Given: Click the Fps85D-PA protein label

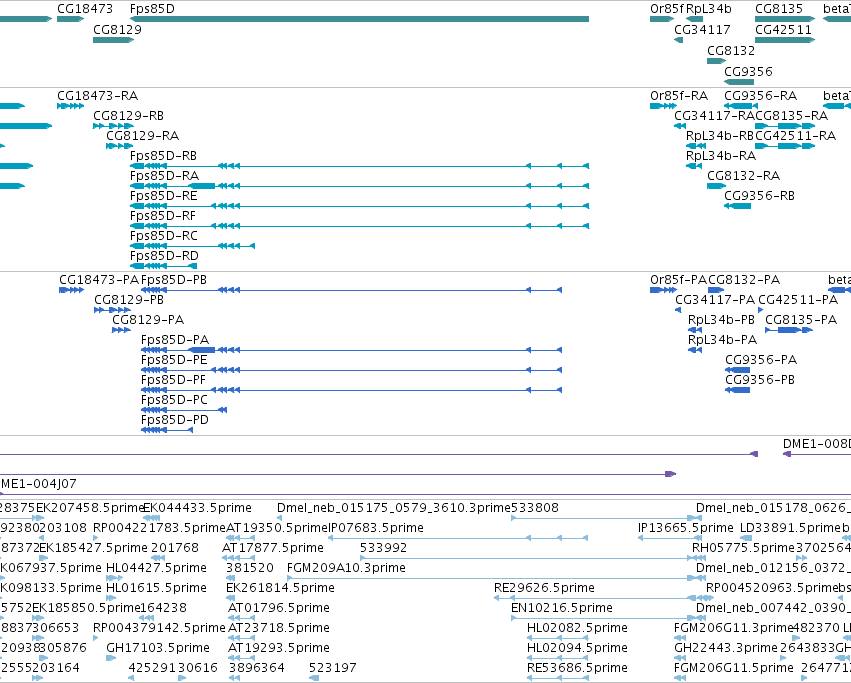Looking at the screenshot, I should (175, 340).
